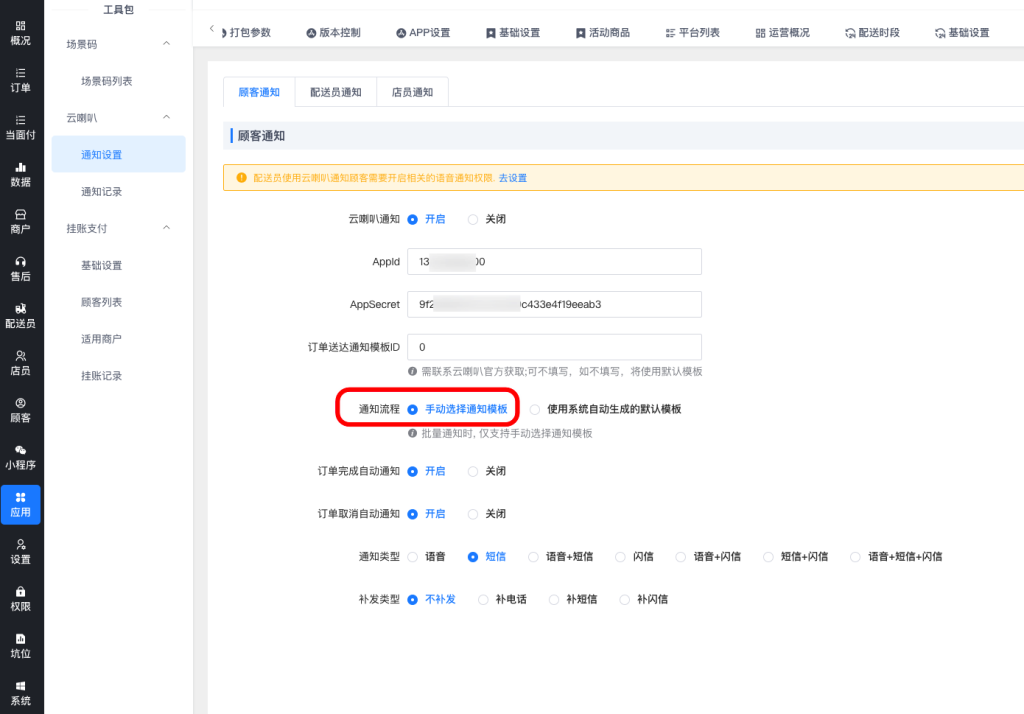Viewport: 1024px width, 714px height.
Task: Select 关闭 for 云喇叭通知
Action: pos(473,219)
